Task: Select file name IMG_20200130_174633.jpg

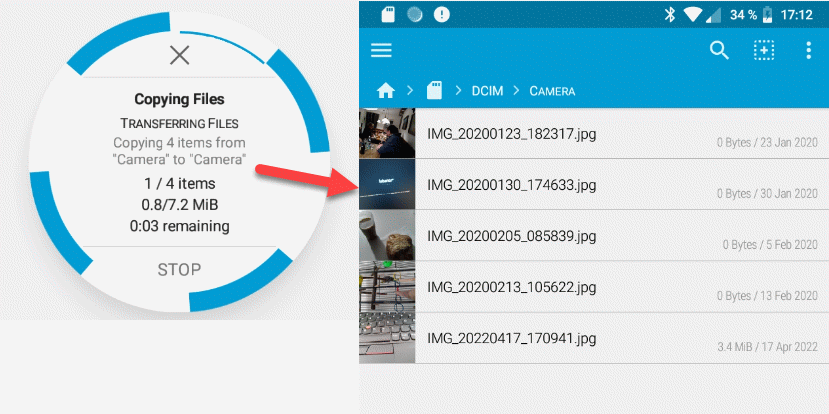Action: click(x=512, y=185)
